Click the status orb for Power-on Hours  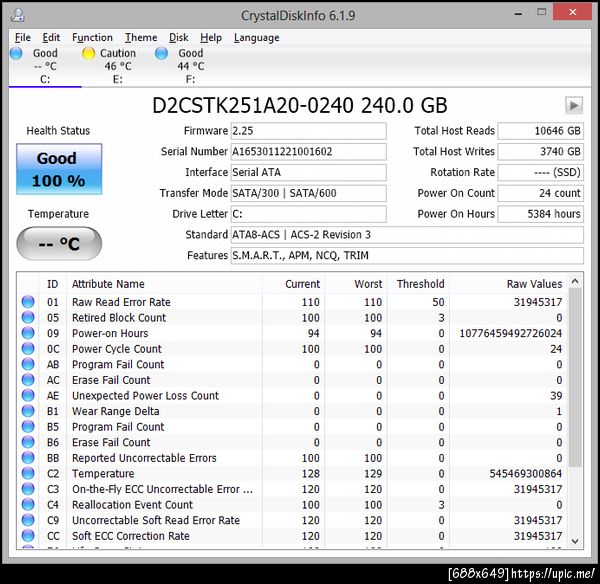click(28, 333)
